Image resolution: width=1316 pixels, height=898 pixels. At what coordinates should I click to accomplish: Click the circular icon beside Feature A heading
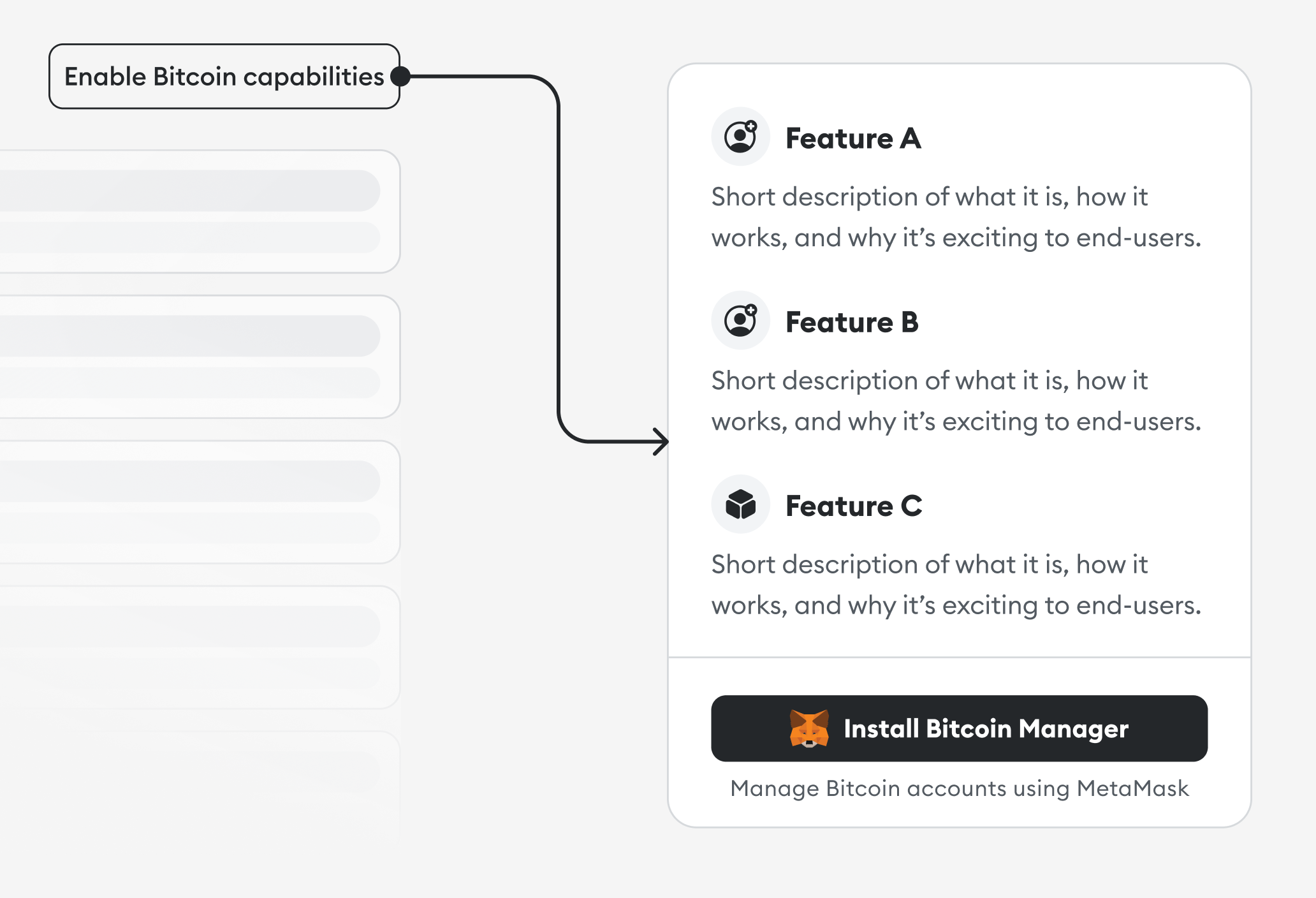740,136
